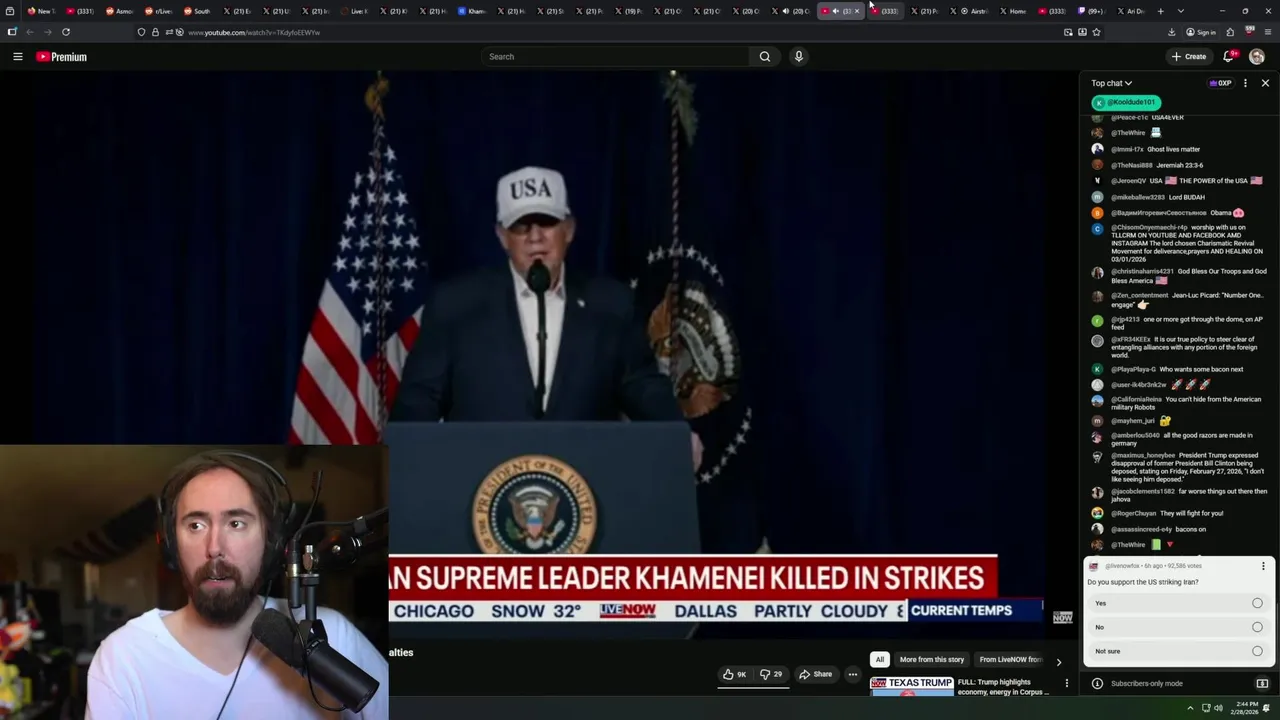Open browser application menu icon

[1268, 32]
